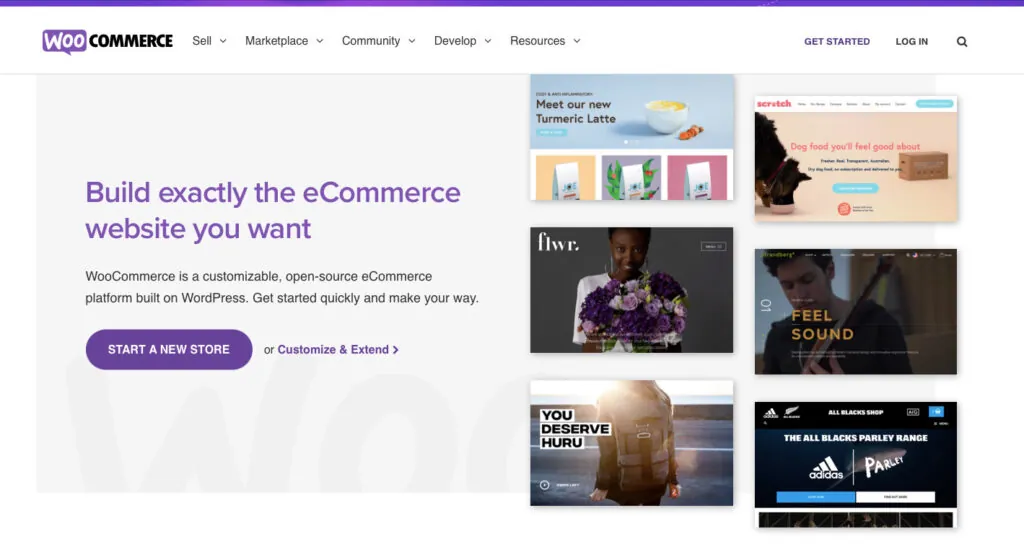Click the GET STARTED link

pos(837,41)
